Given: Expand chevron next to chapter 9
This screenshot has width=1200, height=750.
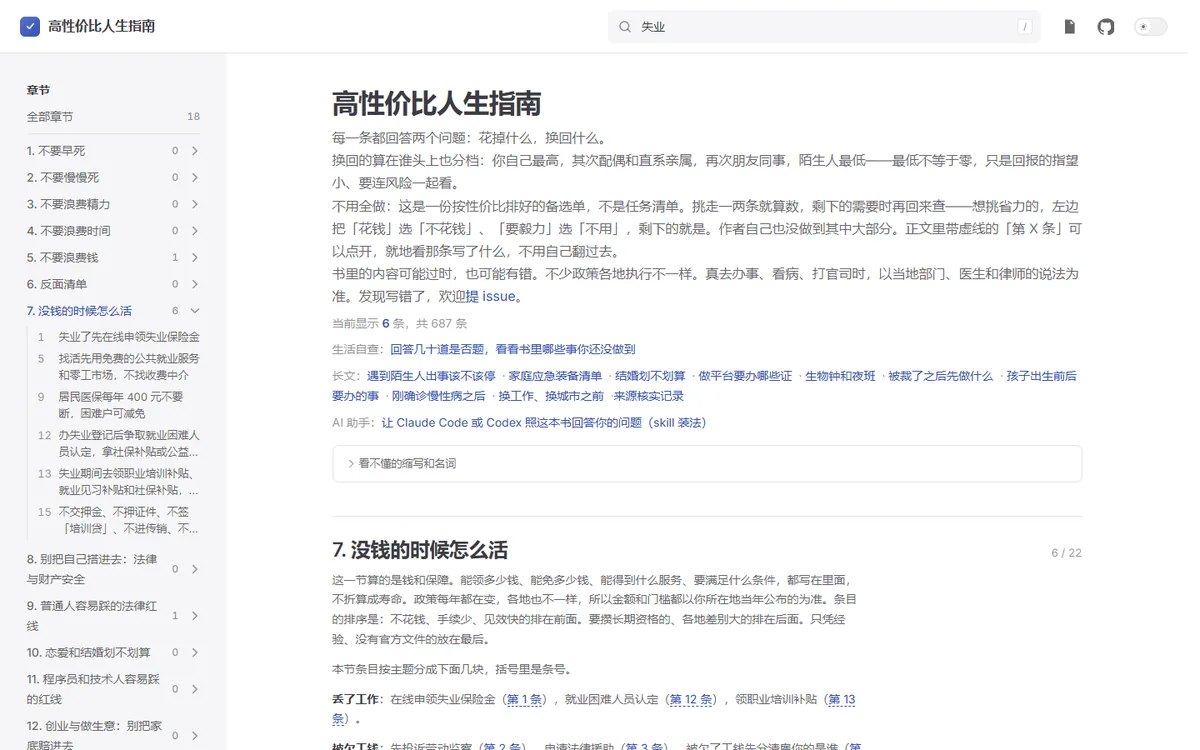Looking at the screenshot, I should tap(195, 615).
